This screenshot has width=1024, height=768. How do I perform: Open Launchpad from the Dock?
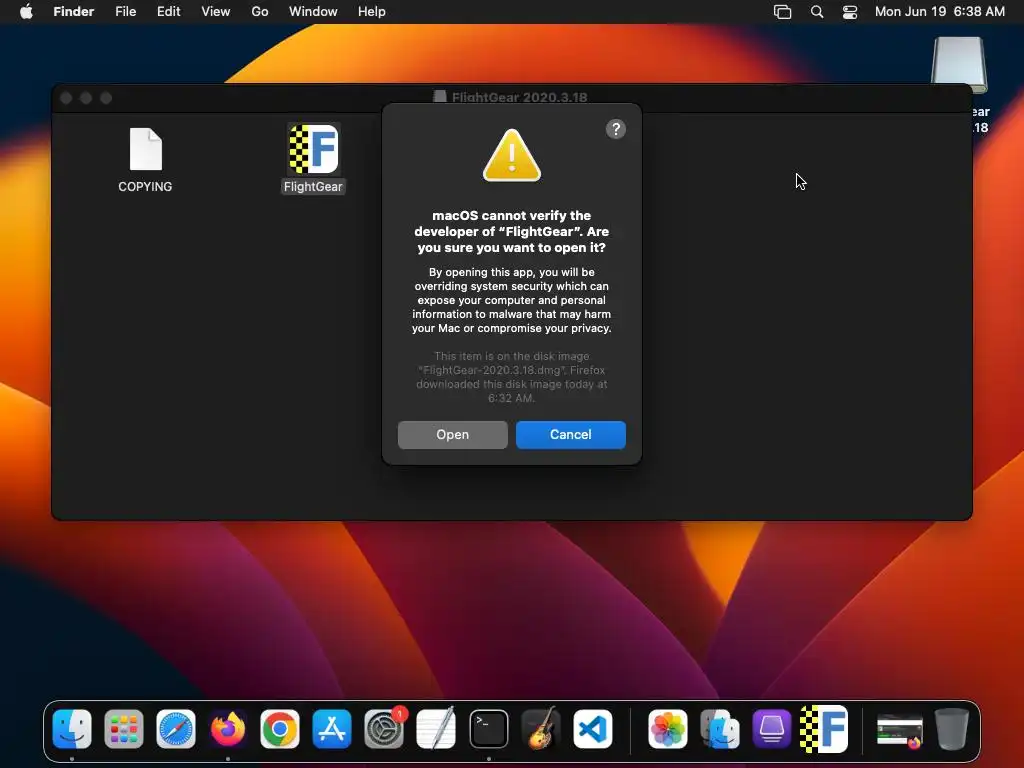(x=123, y=729)
